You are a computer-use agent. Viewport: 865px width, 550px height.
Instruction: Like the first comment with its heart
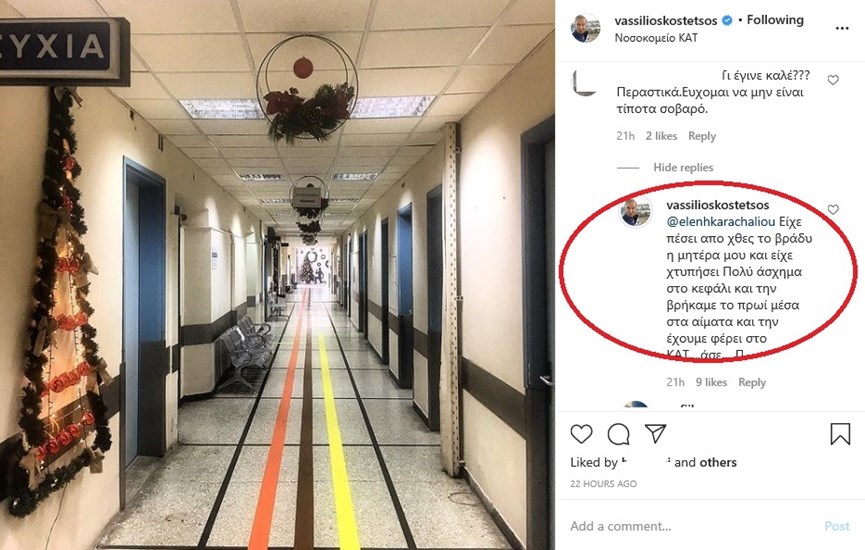coord(833,80)
